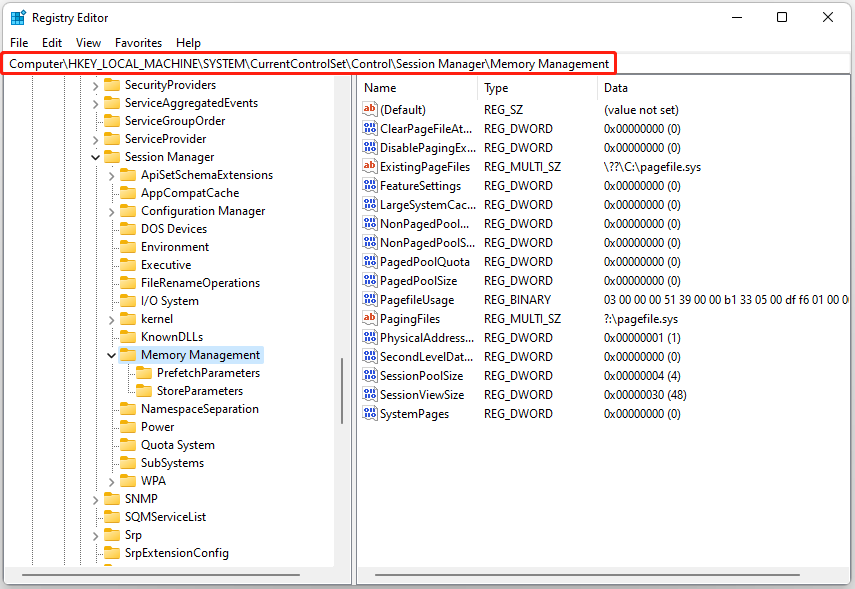855x589 pixels.
Task: Click the PagingFiles string icon
Action: 370,318
